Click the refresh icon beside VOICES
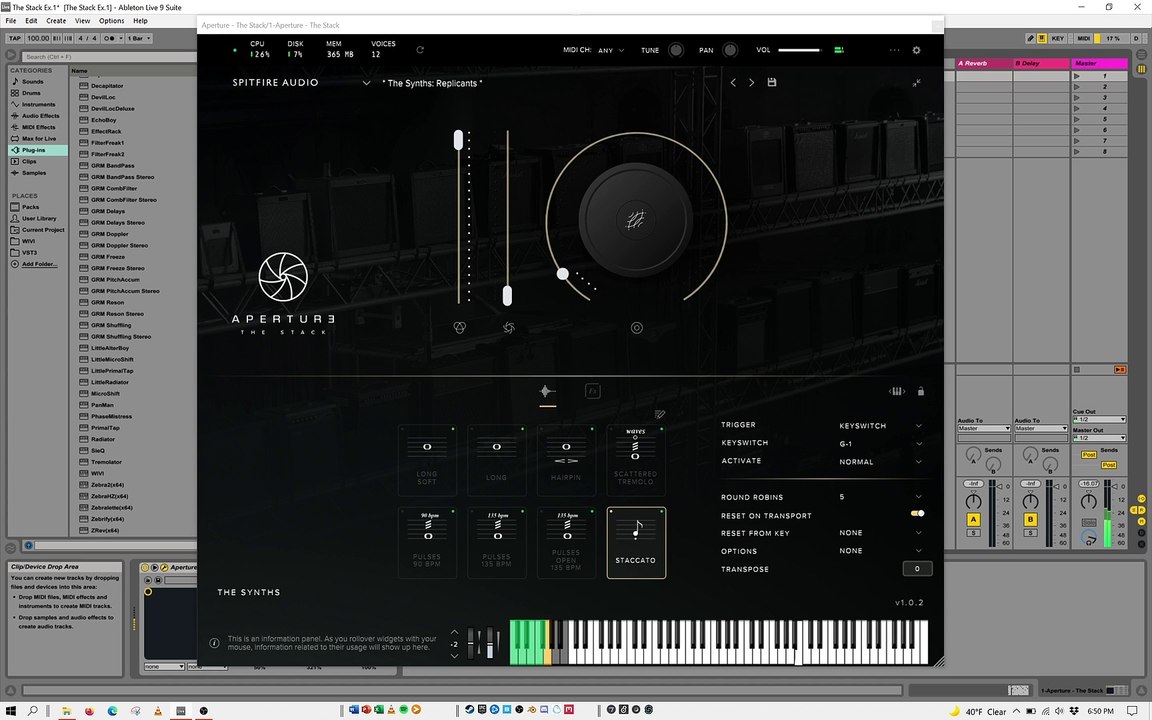The image size is (1152, 720). pos(420,50)
